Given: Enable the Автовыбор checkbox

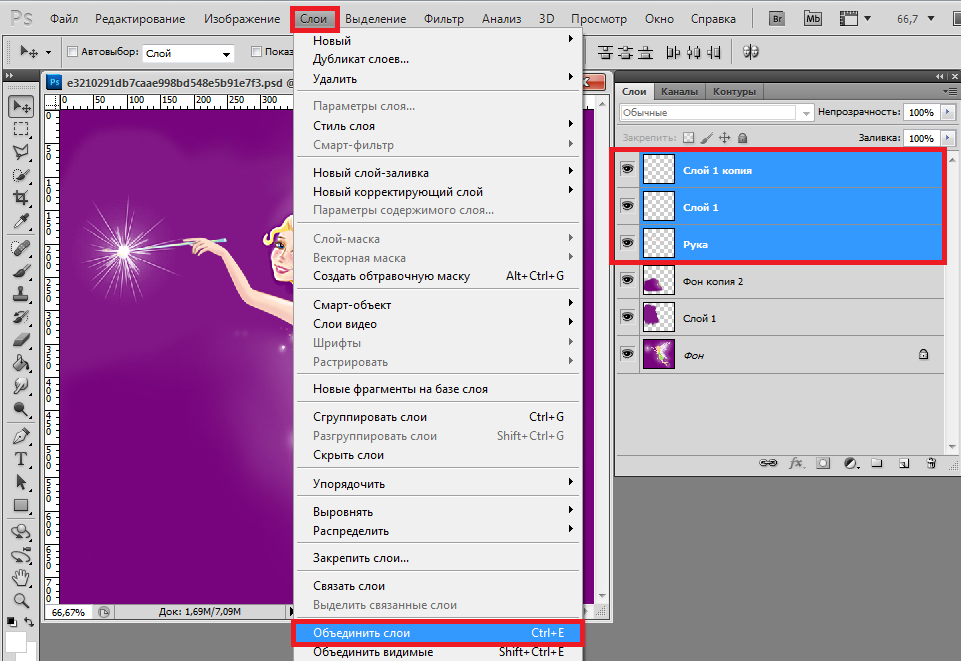Looking at the screenshot, I should click(72, 52).
